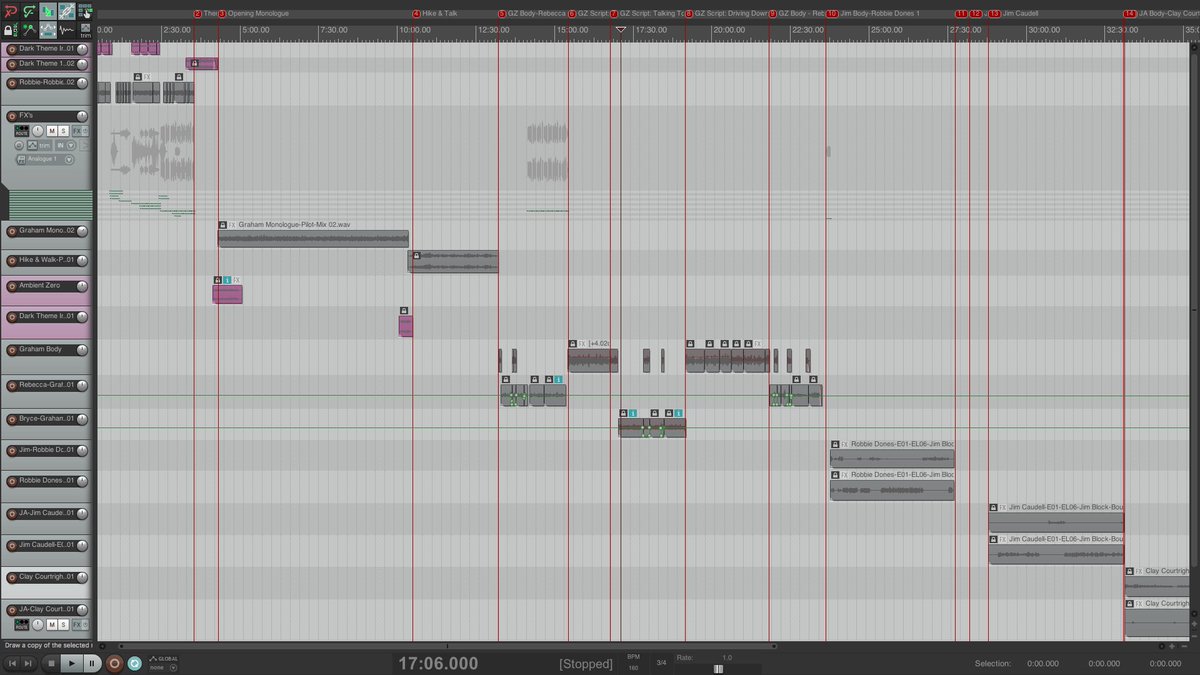Toggle the locking padlock toolbar icon
Viewport: 1200px width, 675px height.
pos(10,30)
